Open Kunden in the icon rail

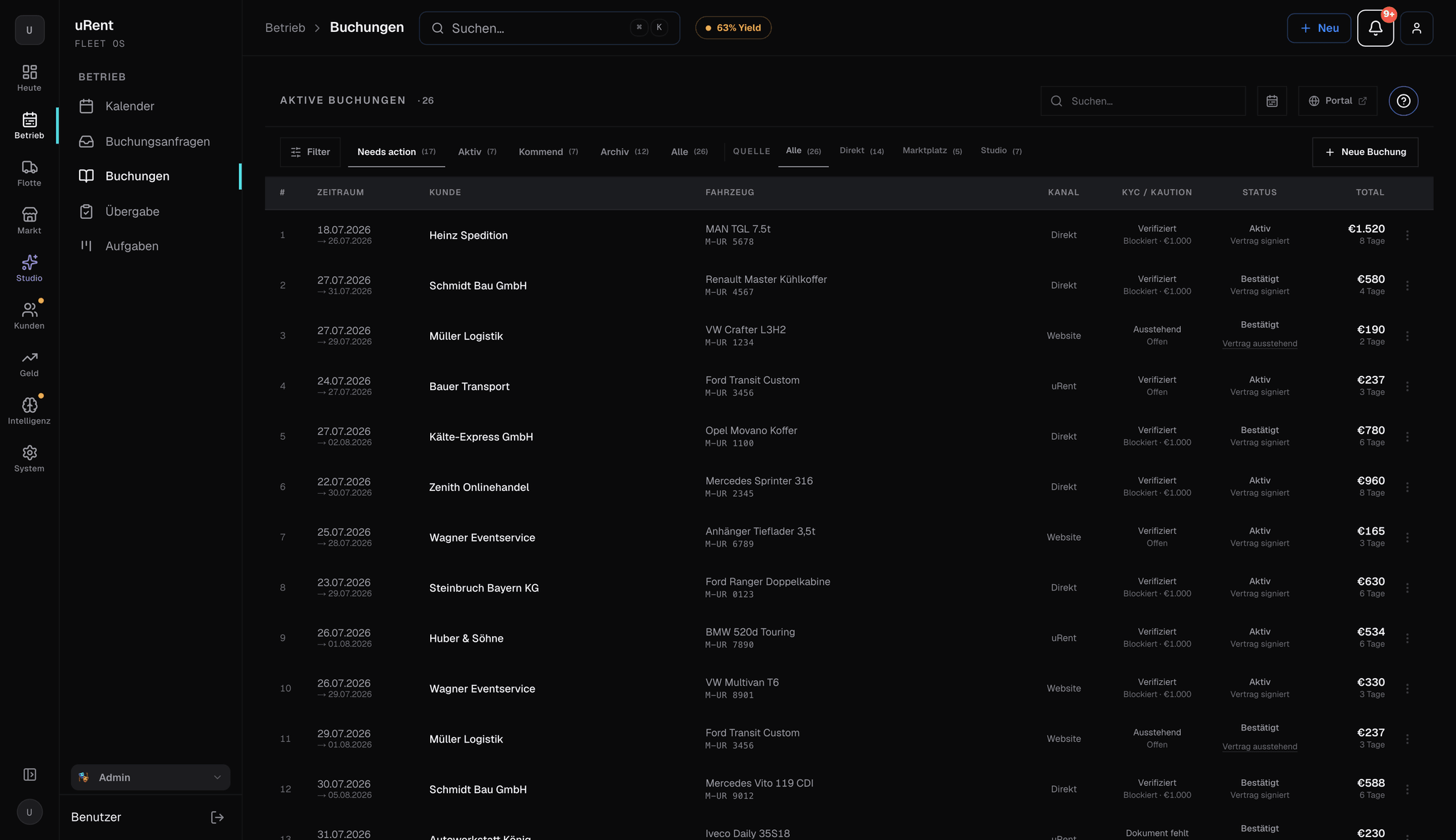coord(29,316)
